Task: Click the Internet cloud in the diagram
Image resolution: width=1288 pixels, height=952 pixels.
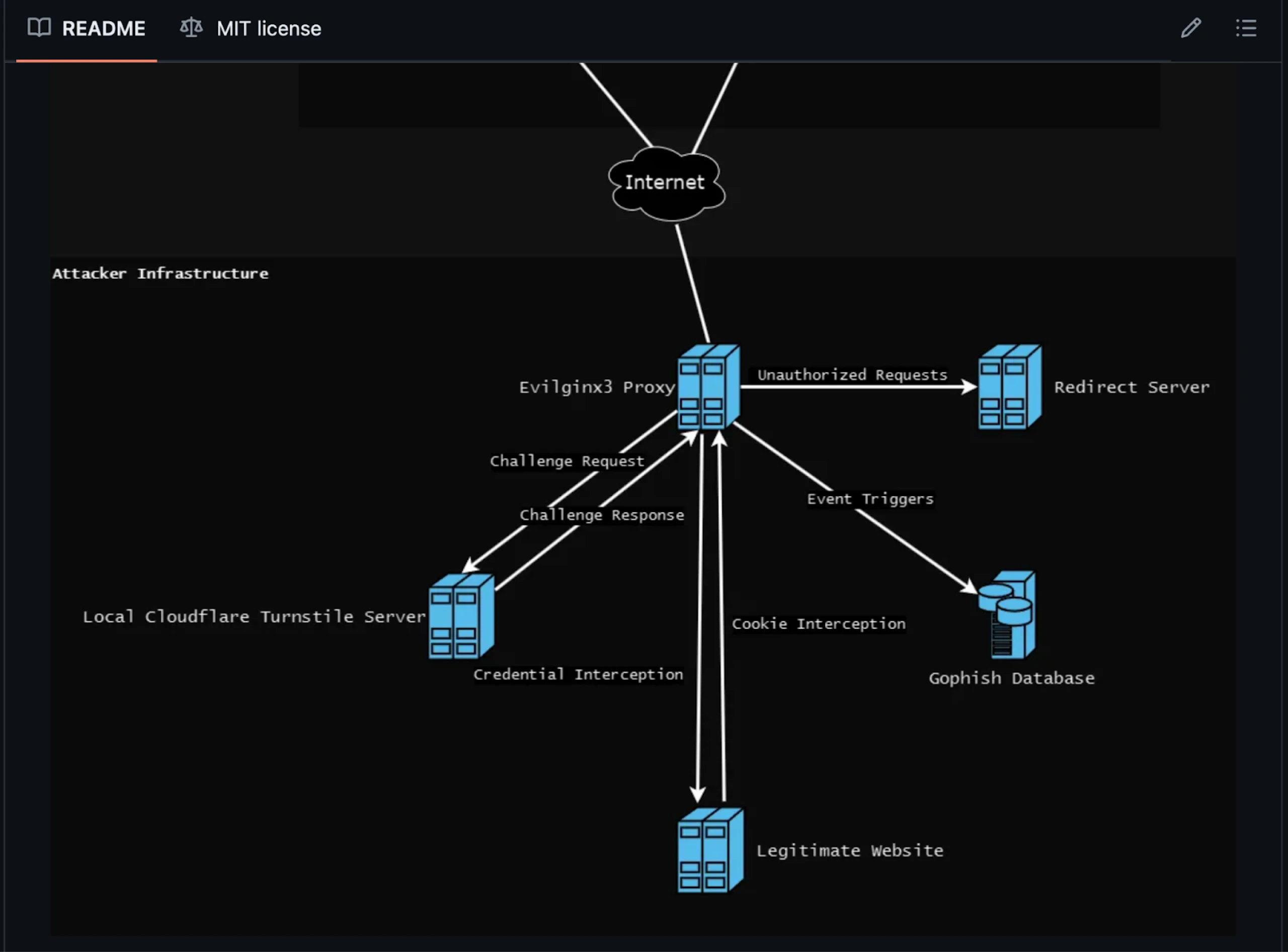Action: point(666,183)
